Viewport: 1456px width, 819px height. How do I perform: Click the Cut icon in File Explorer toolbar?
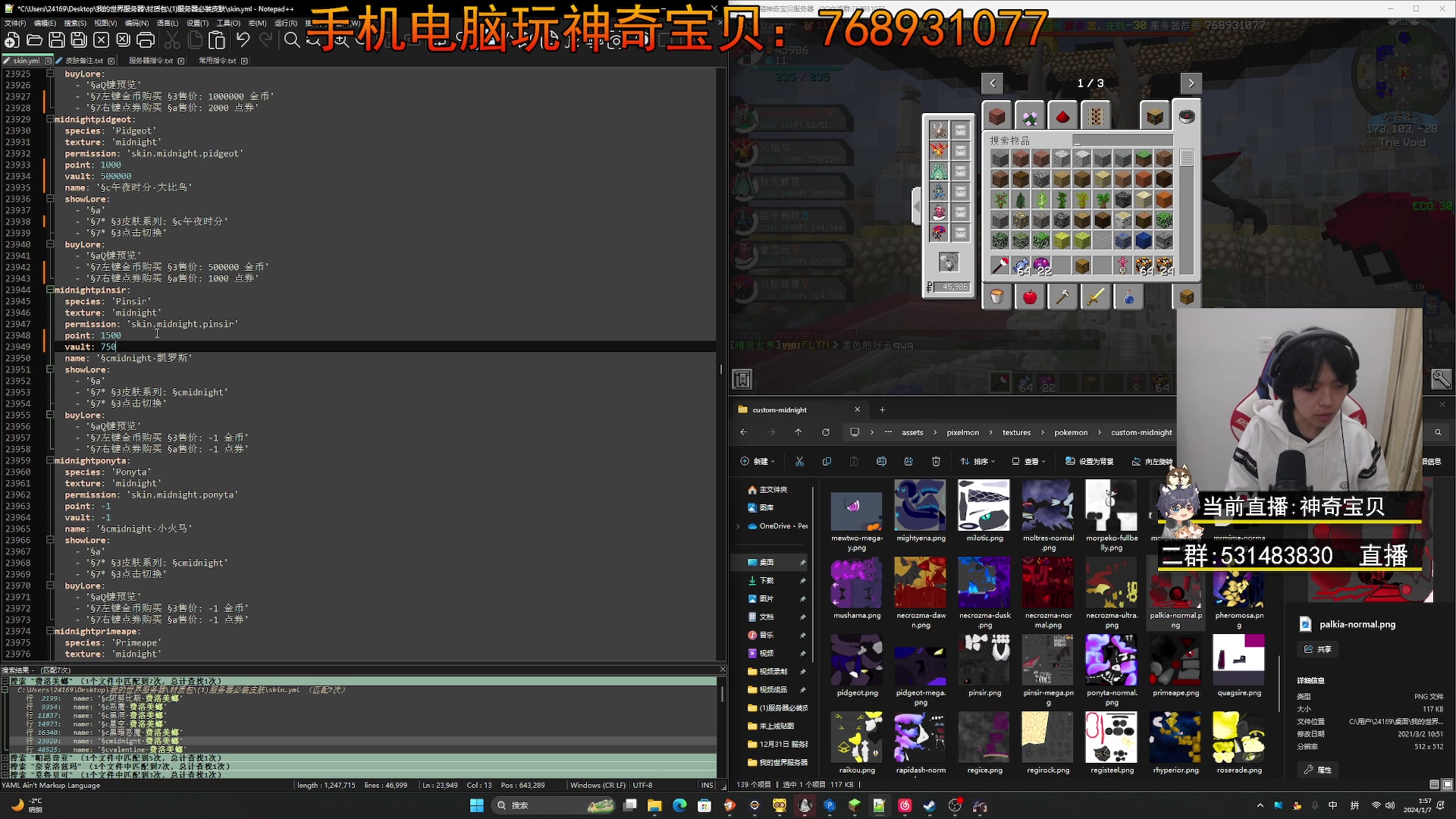coord(799,461)
